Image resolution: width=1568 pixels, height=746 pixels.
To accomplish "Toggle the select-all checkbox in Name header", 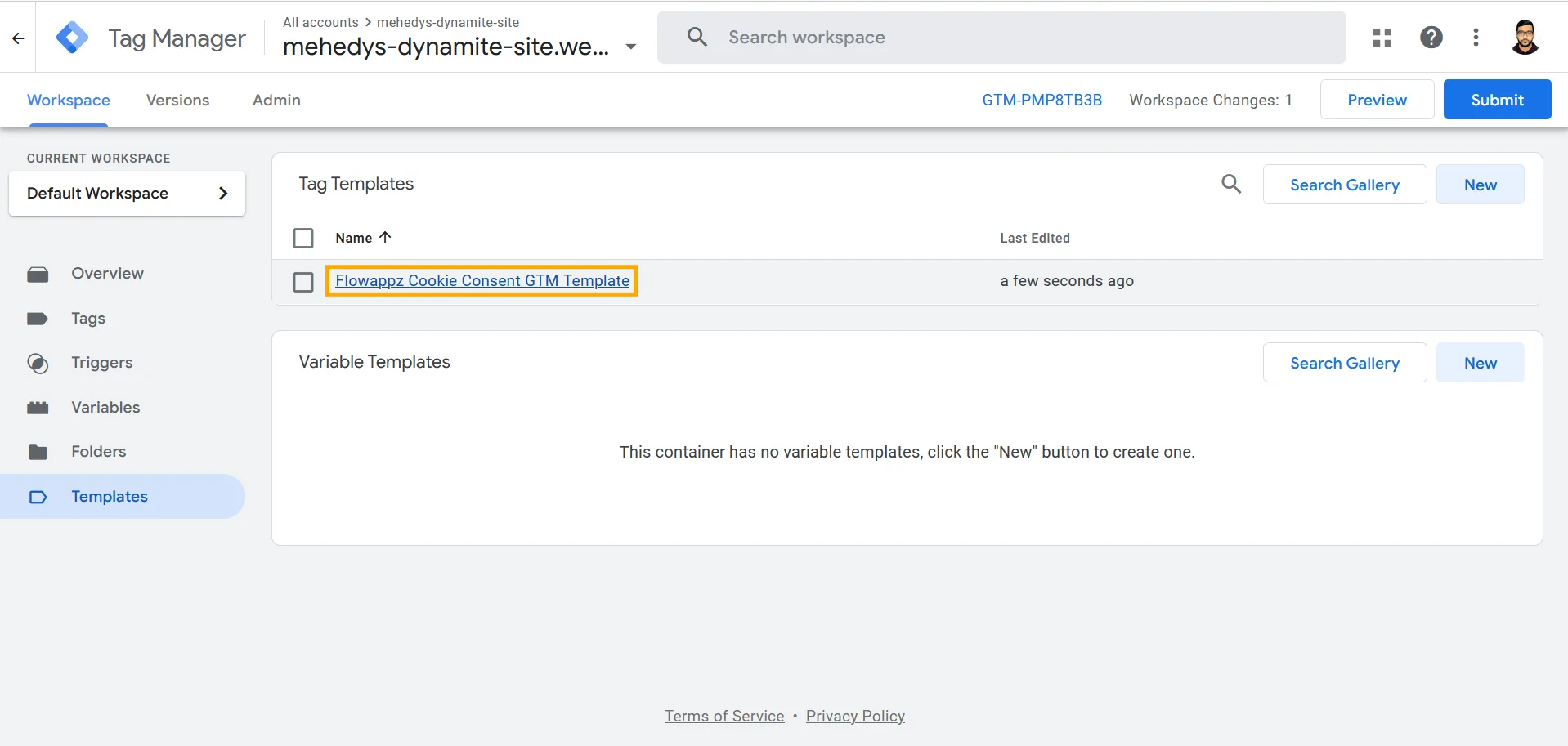I will (x=303, y=238).
